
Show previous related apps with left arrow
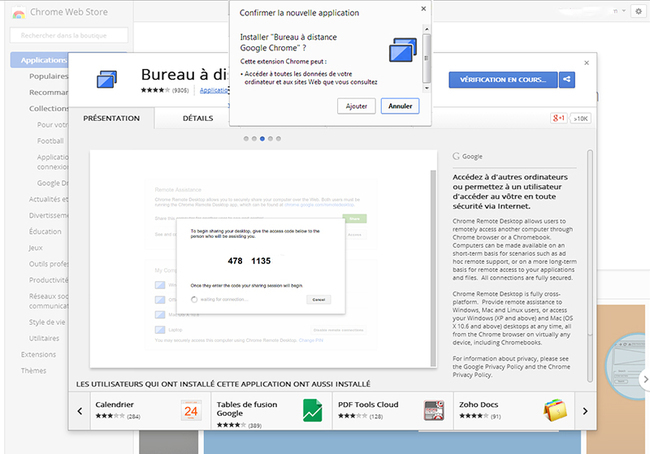click(x=80, y=411)
